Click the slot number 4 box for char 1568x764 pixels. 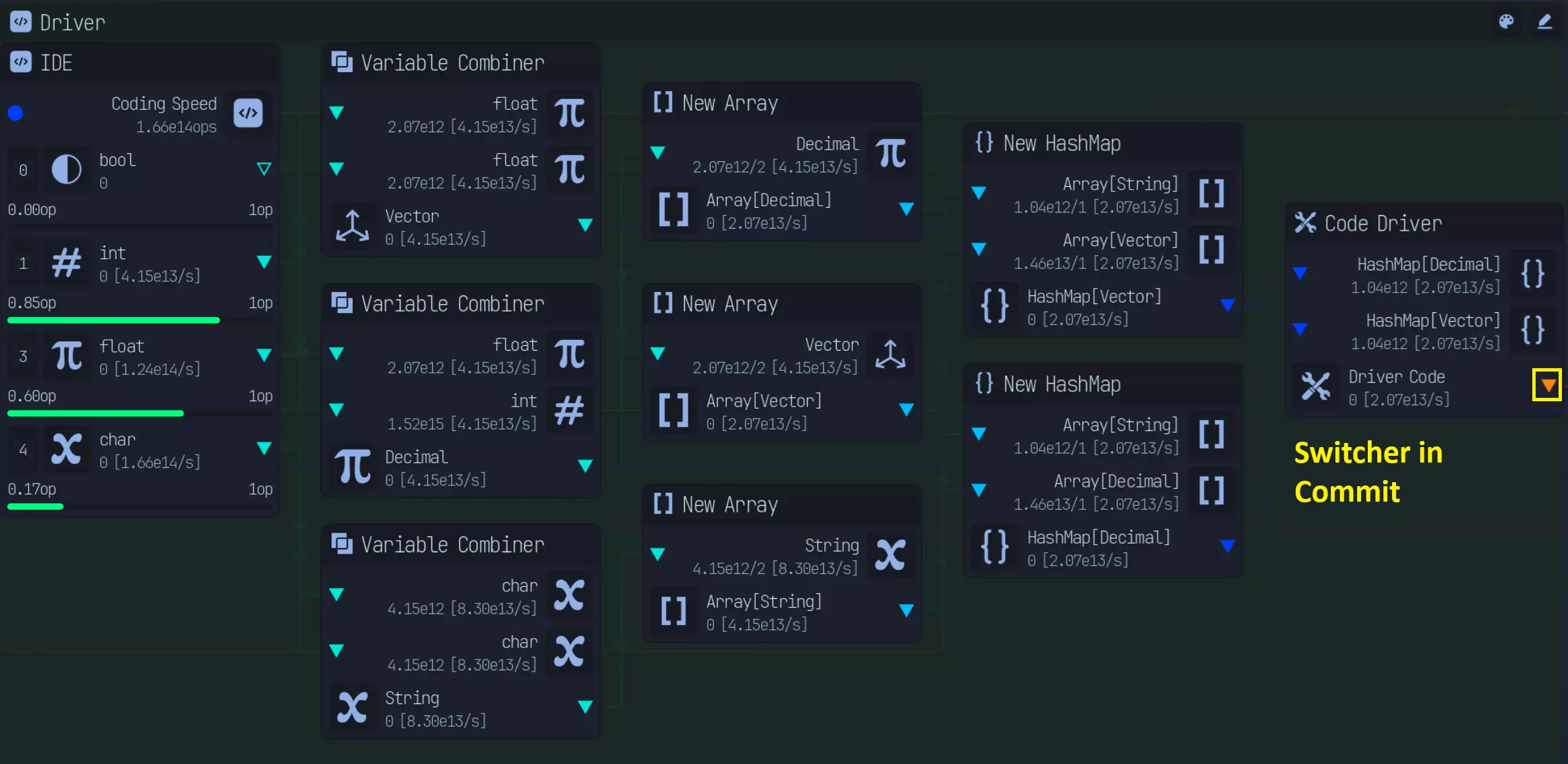(24, 450)
